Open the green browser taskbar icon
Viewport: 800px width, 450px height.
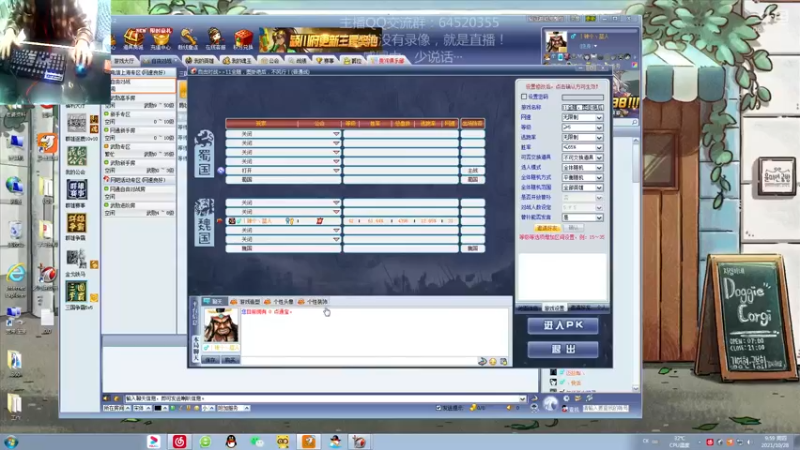click(x=205, y=441)
